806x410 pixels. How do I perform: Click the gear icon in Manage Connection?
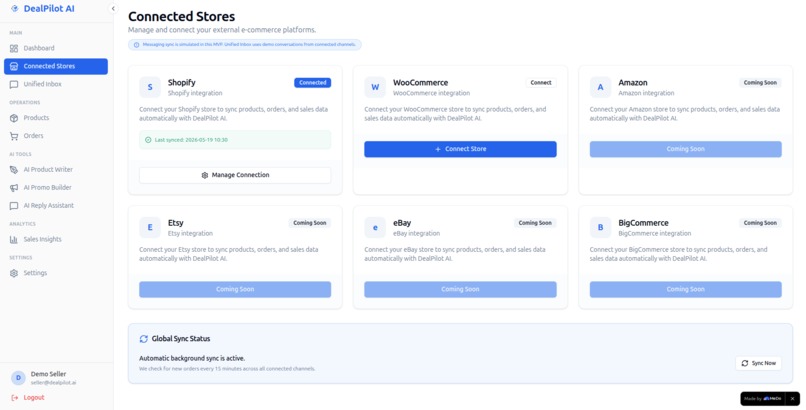click(x=205, y=175)
